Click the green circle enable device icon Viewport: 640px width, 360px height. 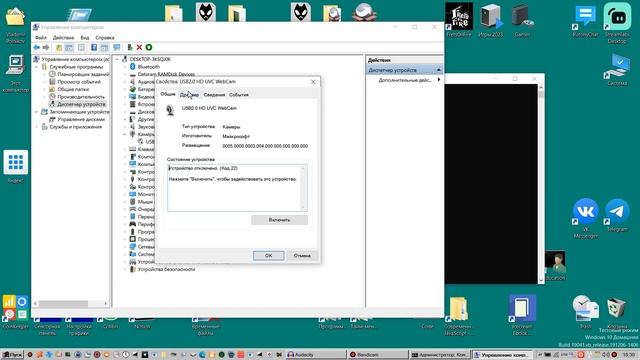[x=149, y=47]
